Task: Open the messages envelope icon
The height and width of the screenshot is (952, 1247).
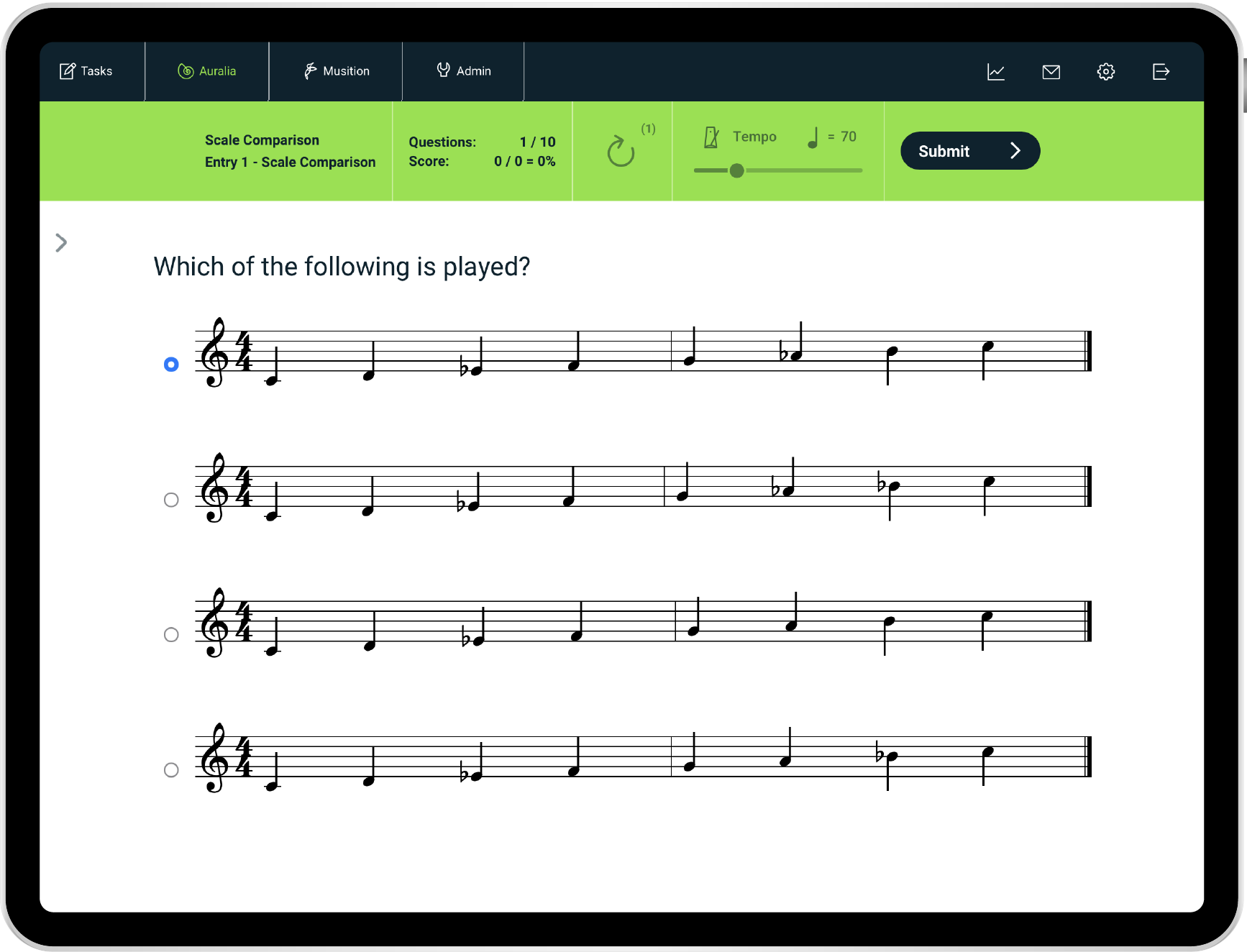Action: 1051,72
